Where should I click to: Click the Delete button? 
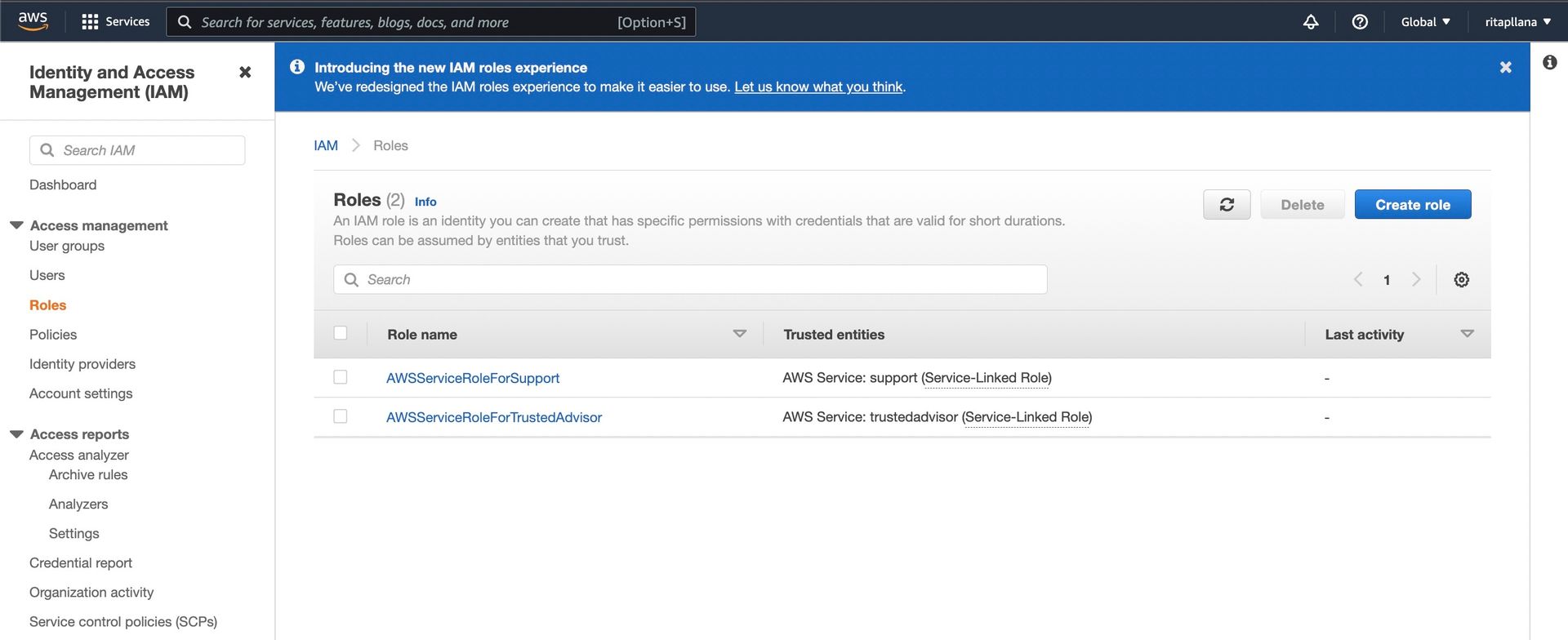(x=1303, y=205)
